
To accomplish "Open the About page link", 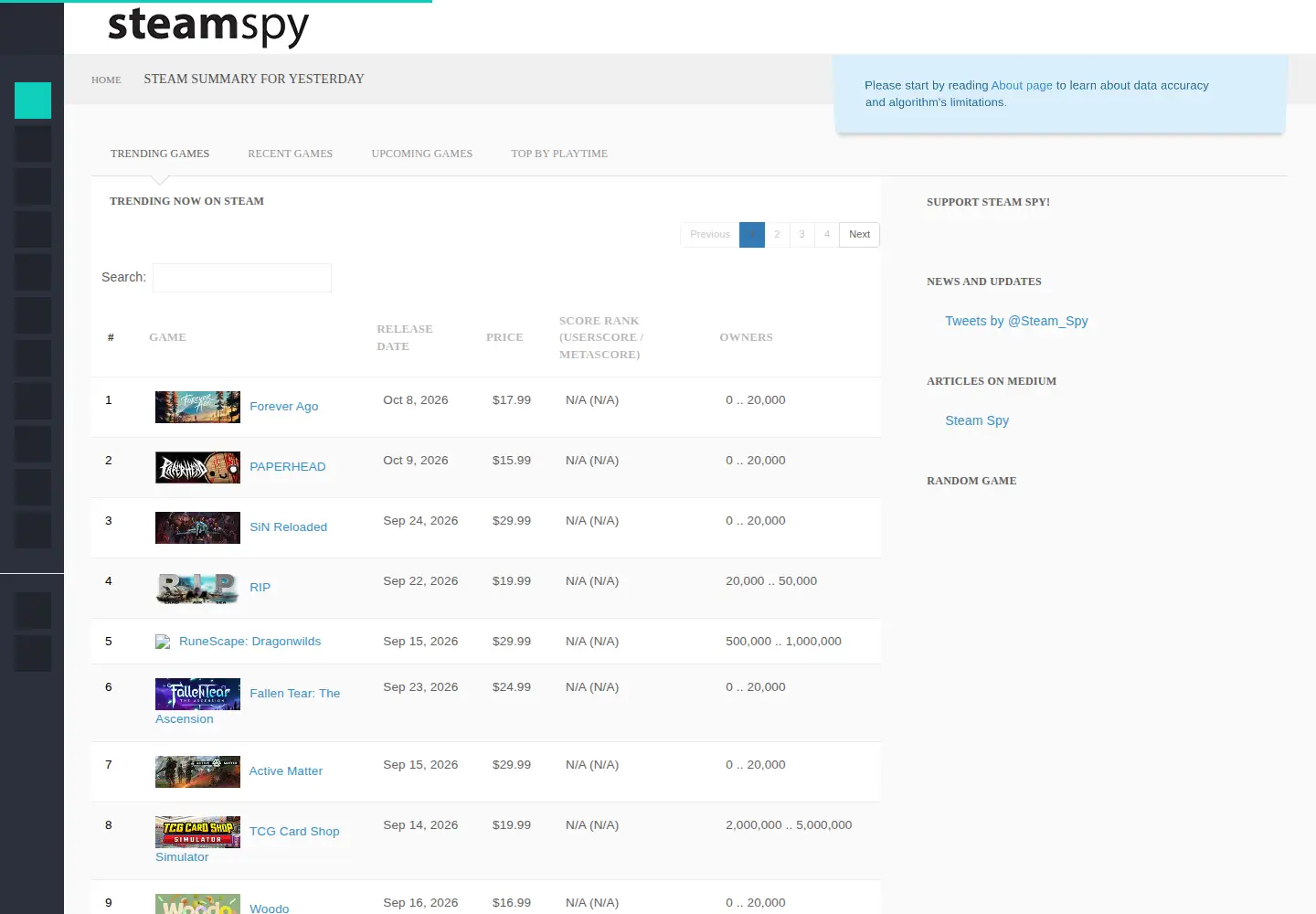I will tap(1022, 85).
